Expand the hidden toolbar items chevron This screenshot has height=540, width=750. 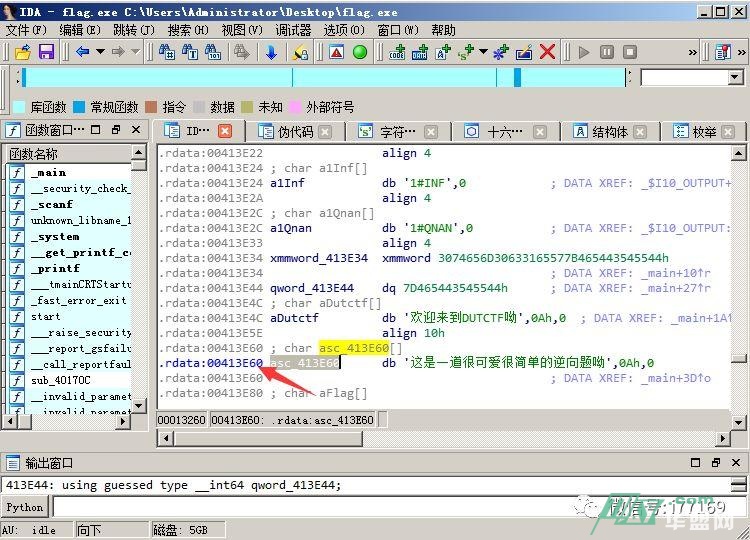(x=693, y=52)
